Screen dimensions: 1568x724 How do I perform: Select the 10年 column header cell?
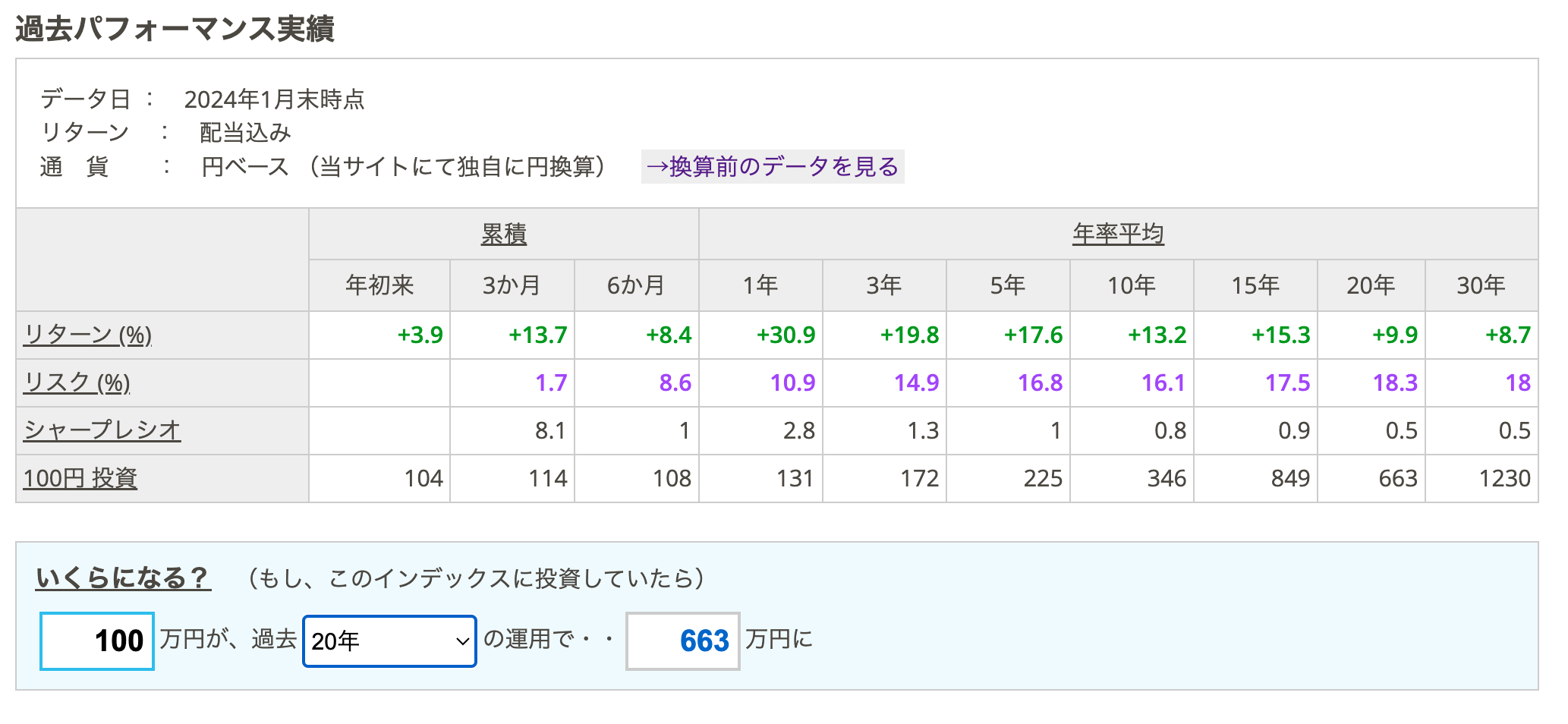(x=1132, y=285)
